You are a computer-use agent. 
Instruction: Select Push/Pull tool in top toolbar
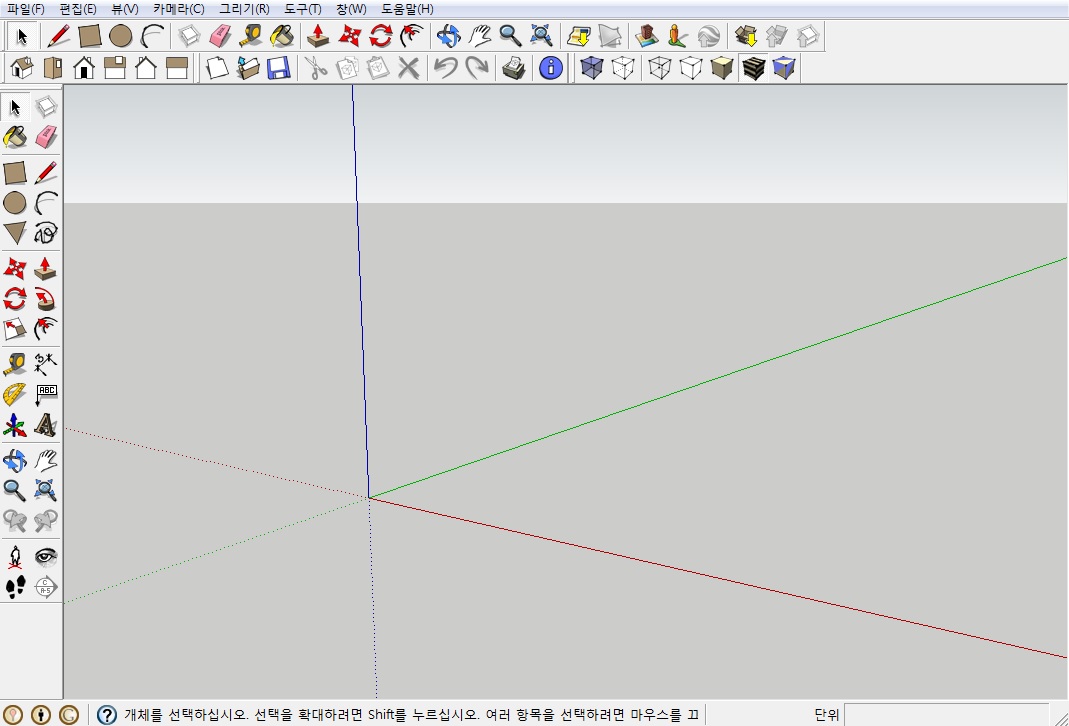pyautogui.click(x=318, y=35)
